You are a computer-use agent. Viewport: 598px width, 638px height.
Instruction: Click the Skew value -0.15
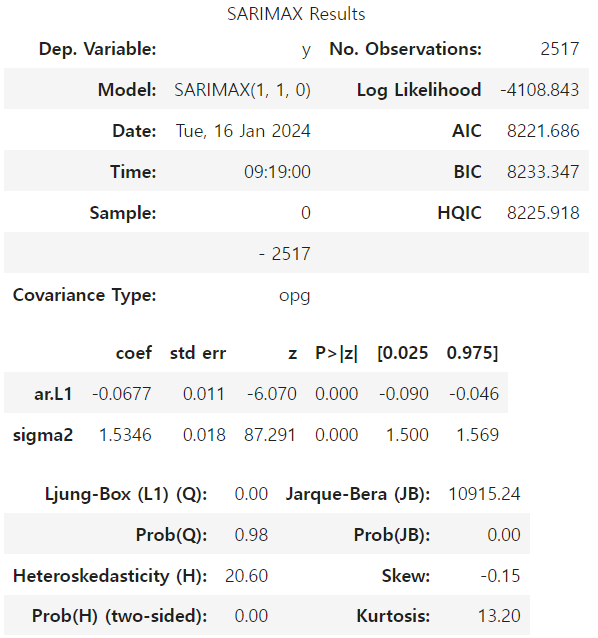500,576
